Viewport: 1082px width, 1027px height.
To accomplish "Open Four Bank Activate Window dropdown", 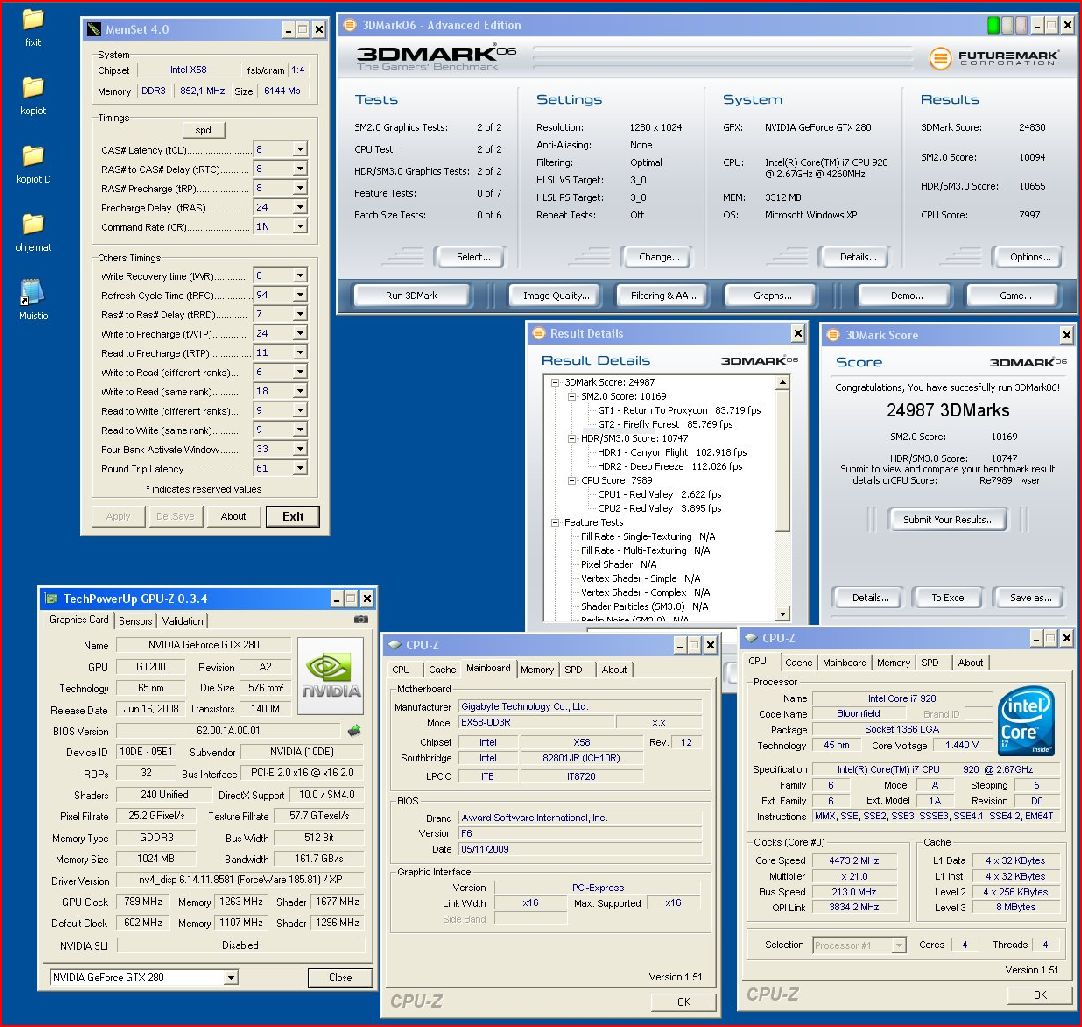I will 299,449.
